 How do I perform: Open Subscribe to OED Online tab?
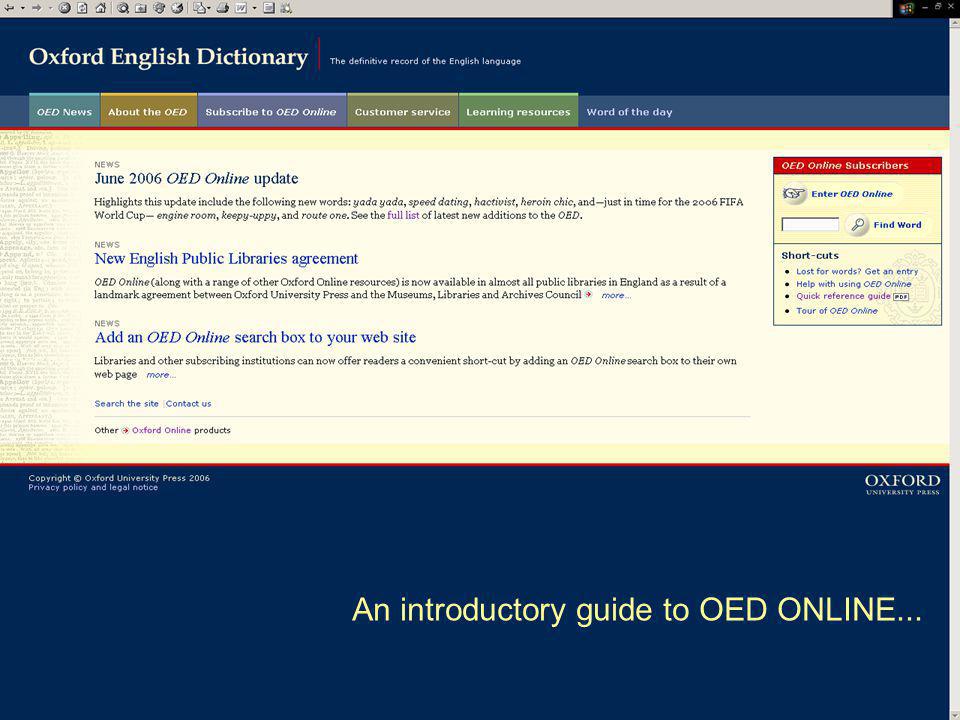click(271, 111)
